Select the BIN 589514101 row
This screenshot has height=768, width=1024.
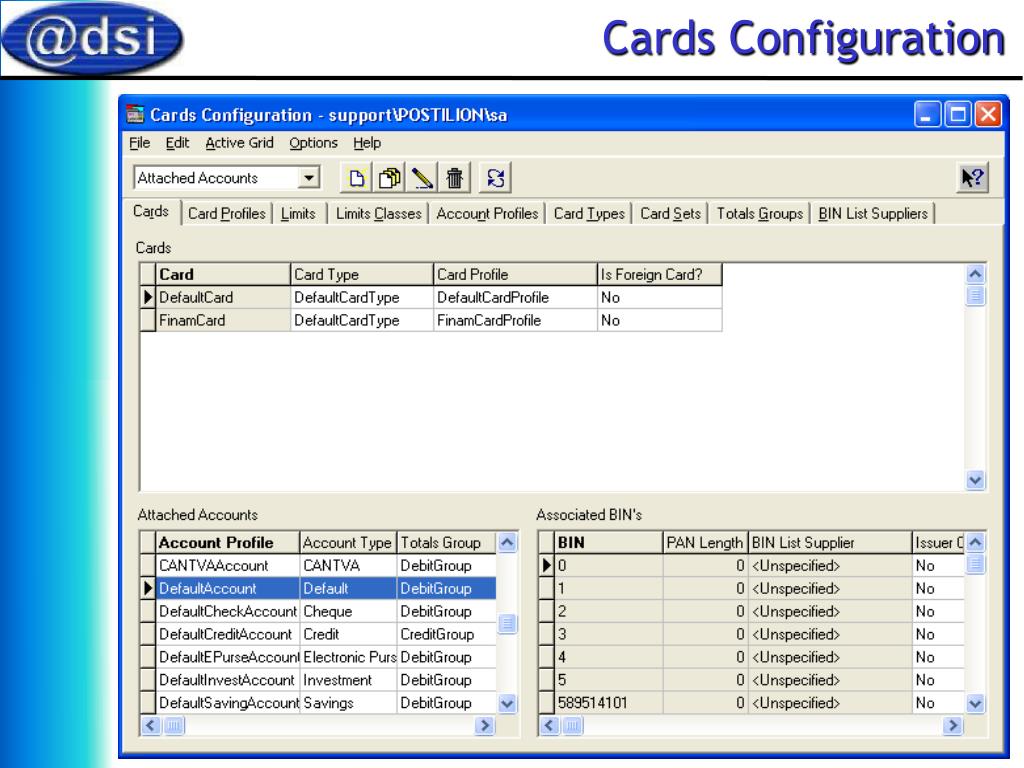tap(752, 703)
